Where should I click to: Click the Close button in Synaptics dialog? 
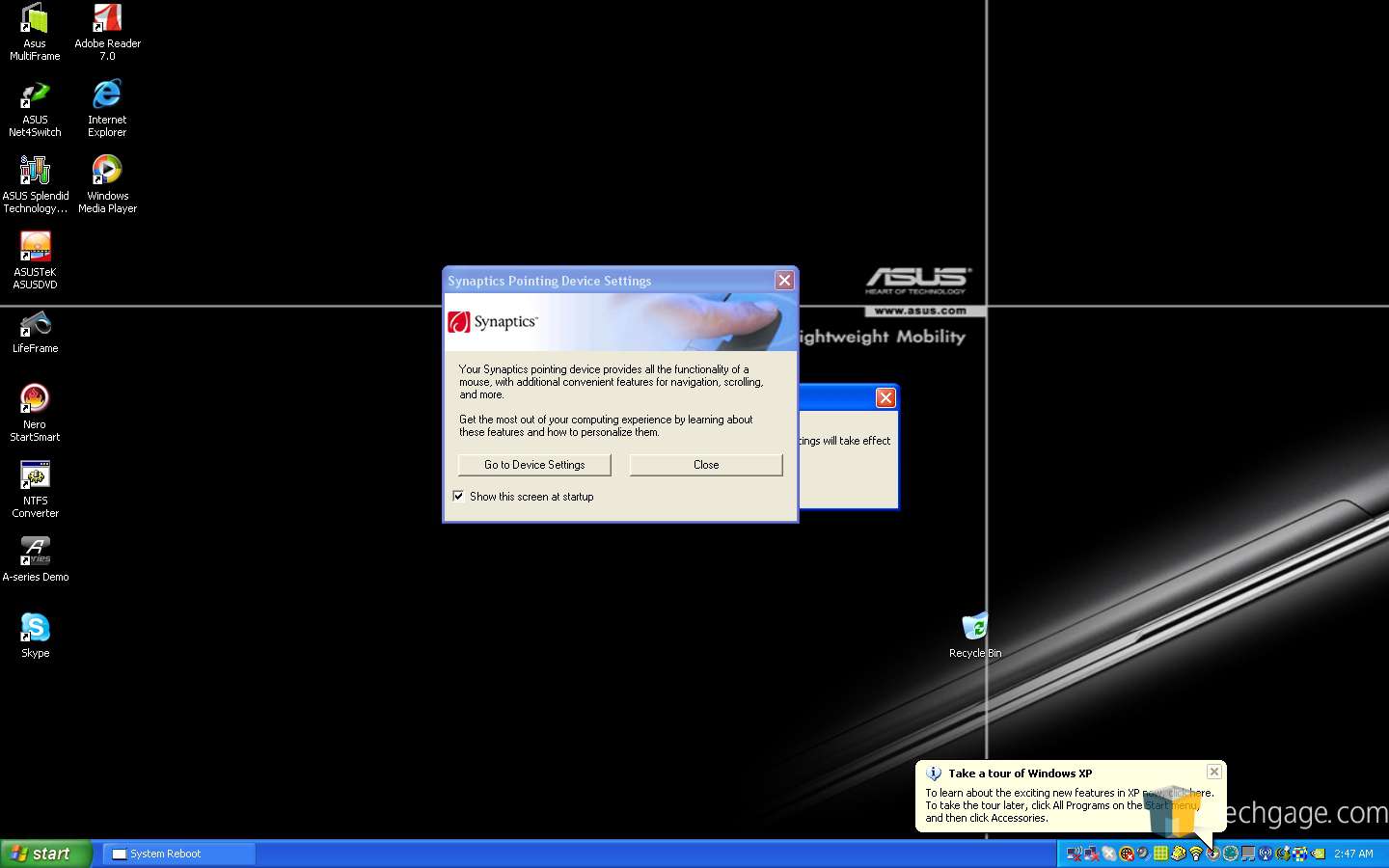pos(706,465)
